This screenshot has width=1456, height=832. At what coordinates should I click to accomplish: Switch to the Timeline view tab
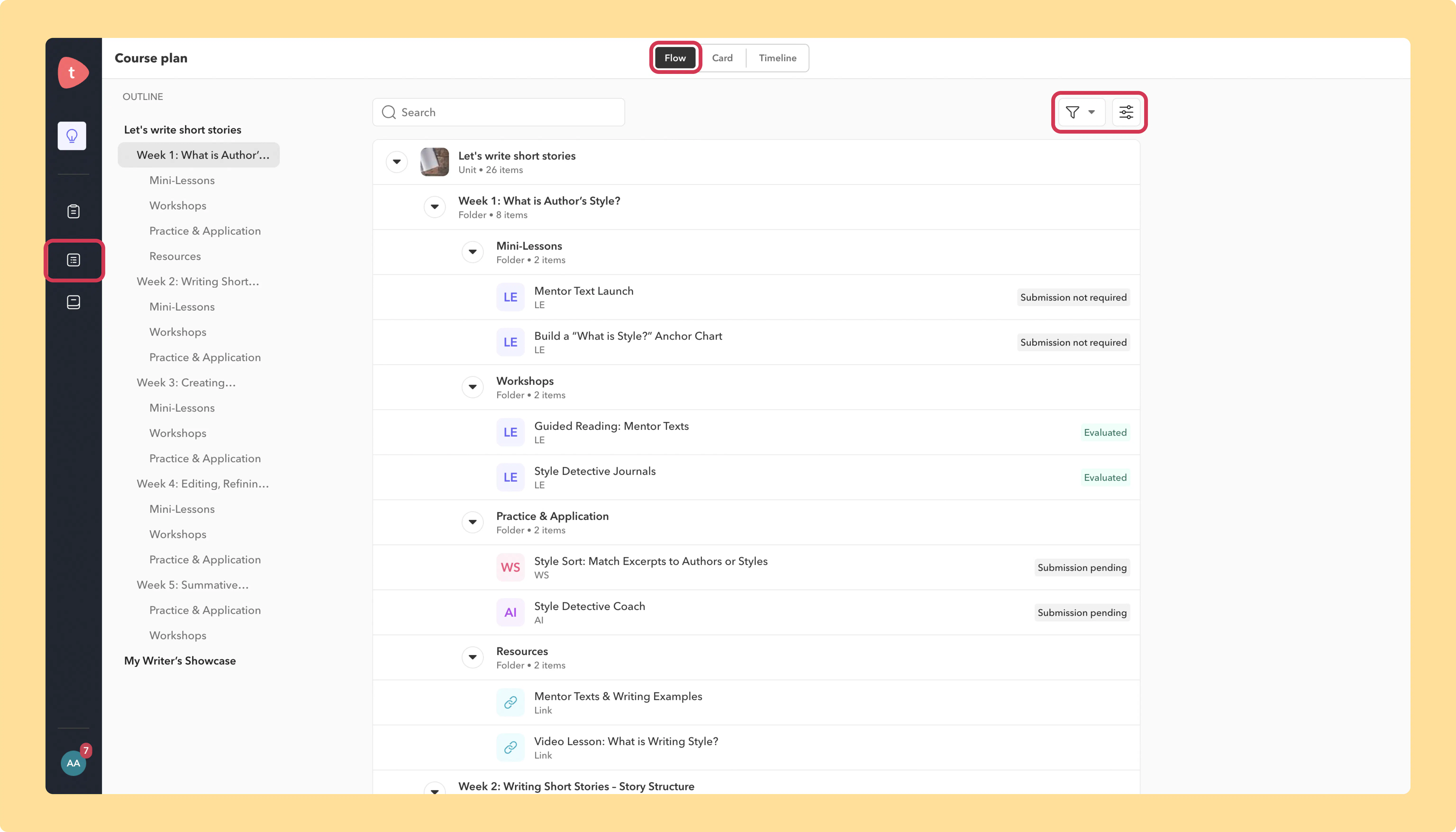coord(778,58)
